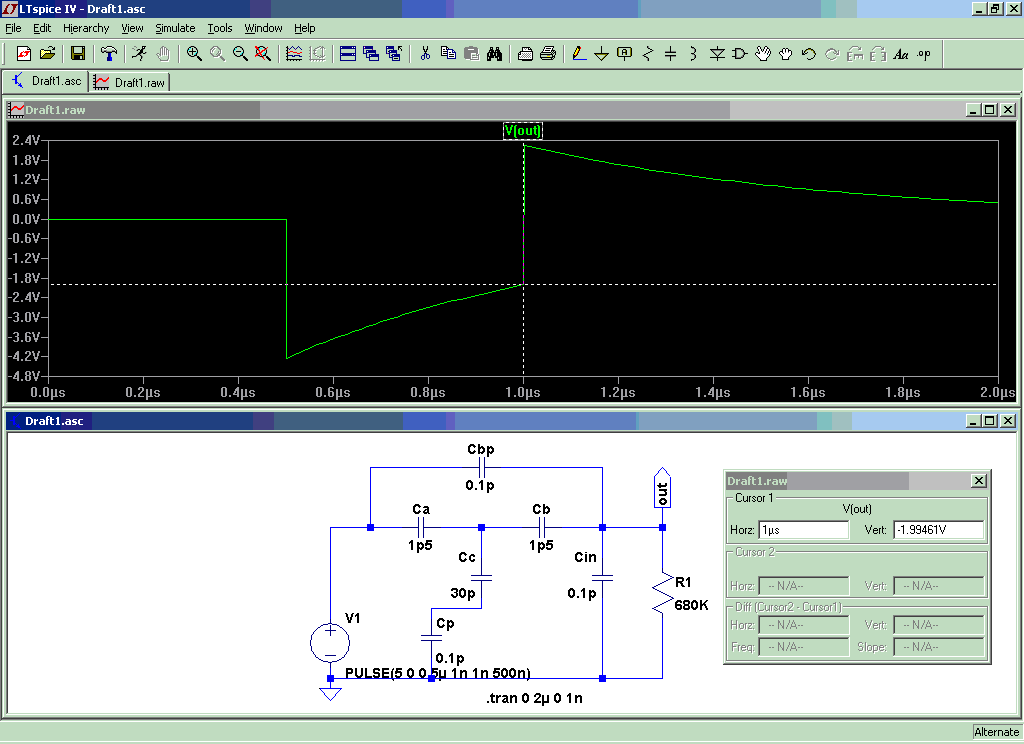Select the Place Diode tool
Screen dimensions: 1024x744
point(717,54)
